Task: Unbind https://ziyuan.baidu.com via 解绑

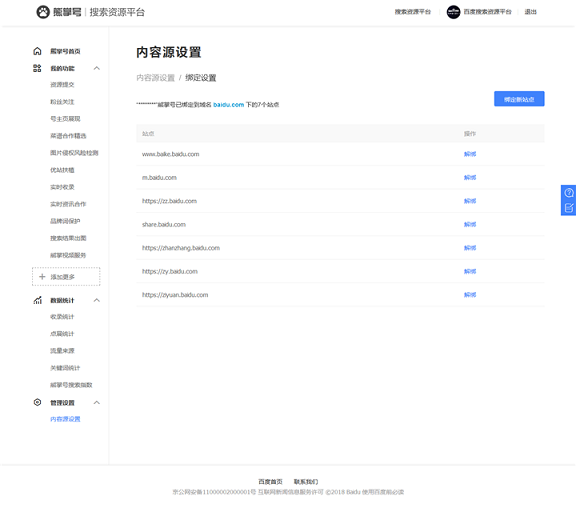Action: pos(470,295)
